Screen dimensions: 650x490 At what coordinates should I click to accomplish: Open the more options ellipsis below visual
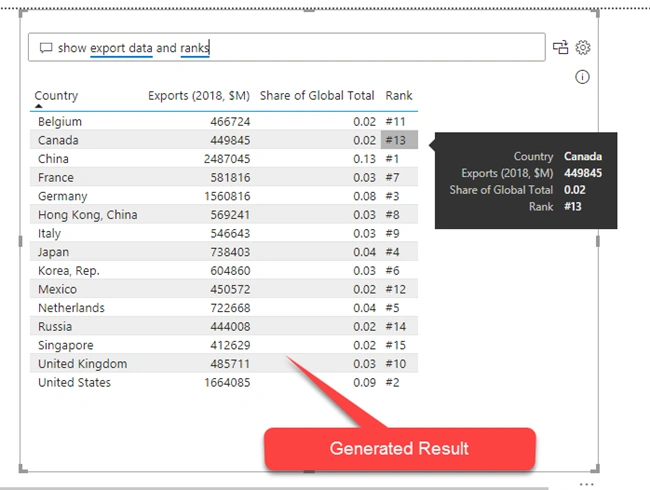[x=587, y=484]
